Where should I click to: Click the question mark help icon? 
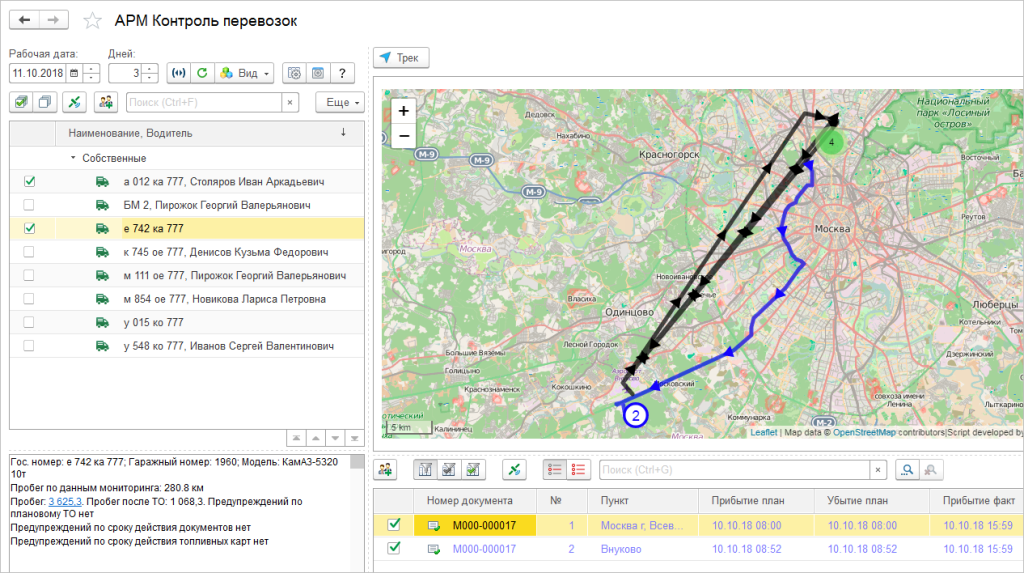(x=342, y=73)
